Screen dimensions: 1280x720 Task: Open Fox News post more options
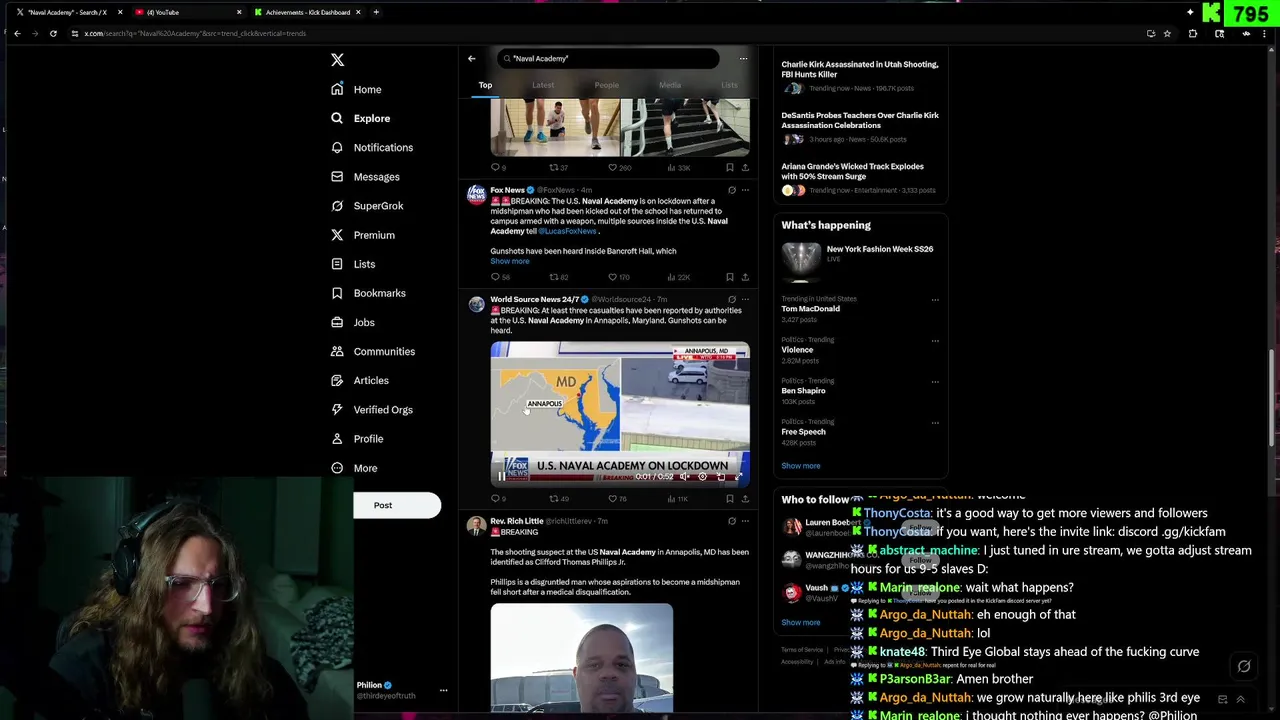[745, 190]
